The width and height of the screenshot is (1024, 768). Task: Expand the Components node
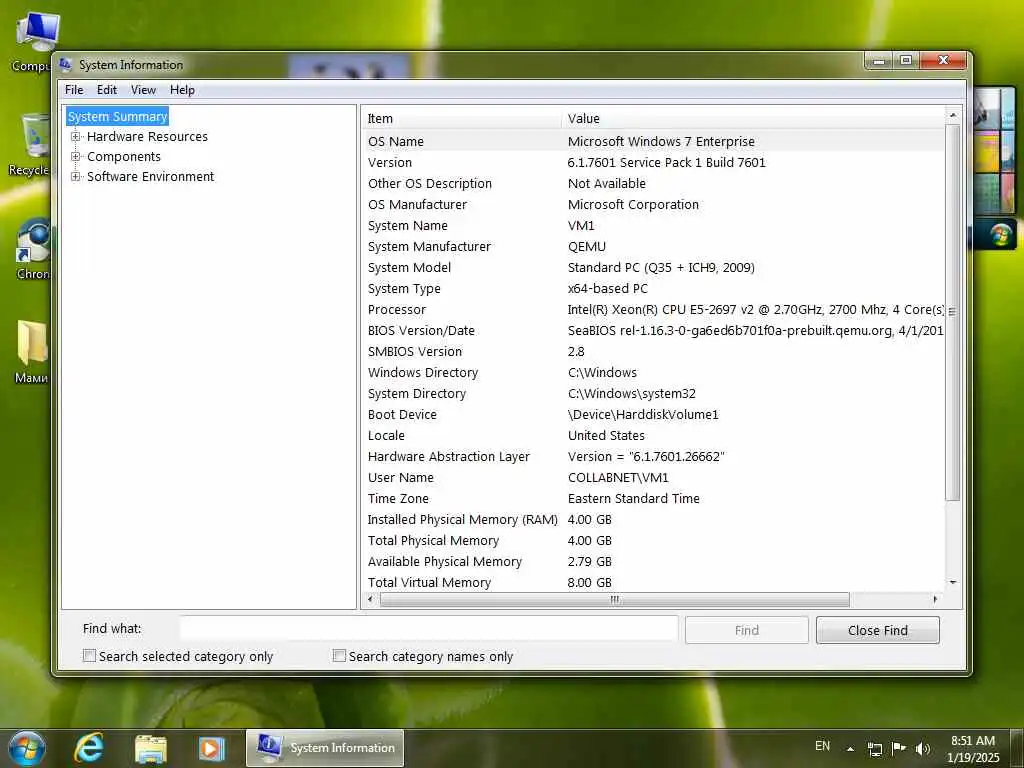(x=76, y=157)
